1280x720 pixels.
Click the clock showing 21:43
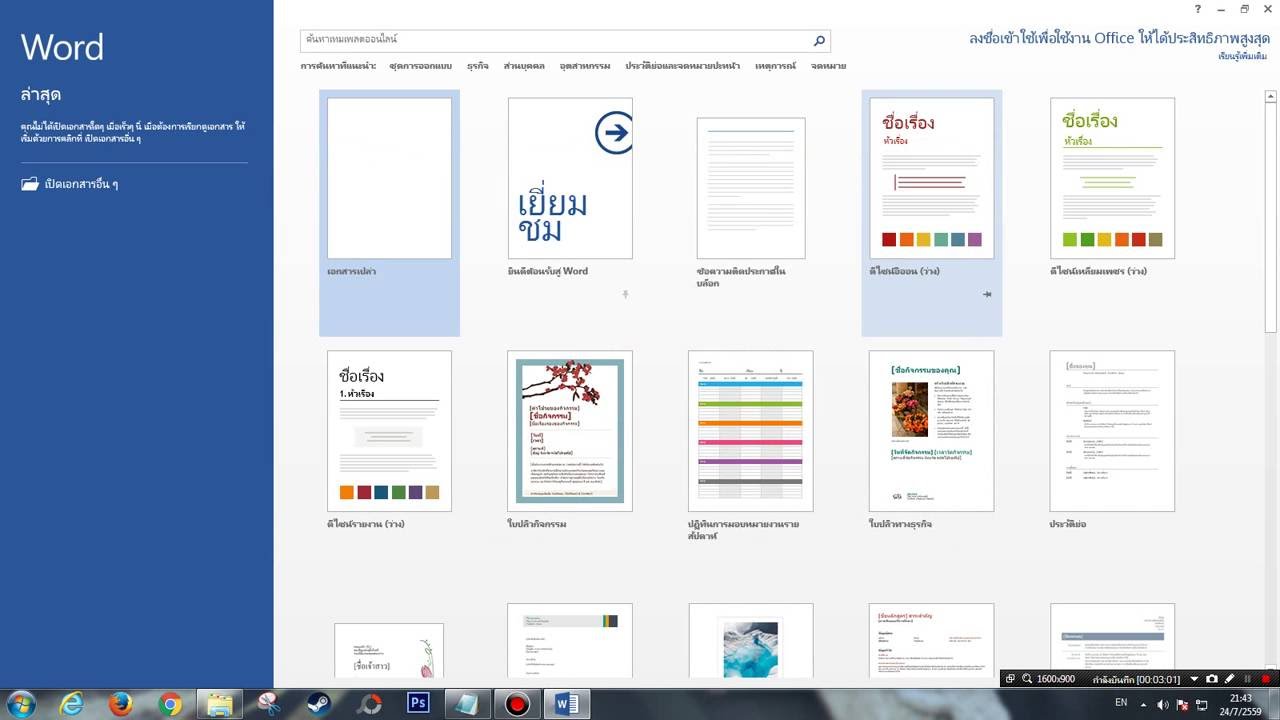point(1240,704)
